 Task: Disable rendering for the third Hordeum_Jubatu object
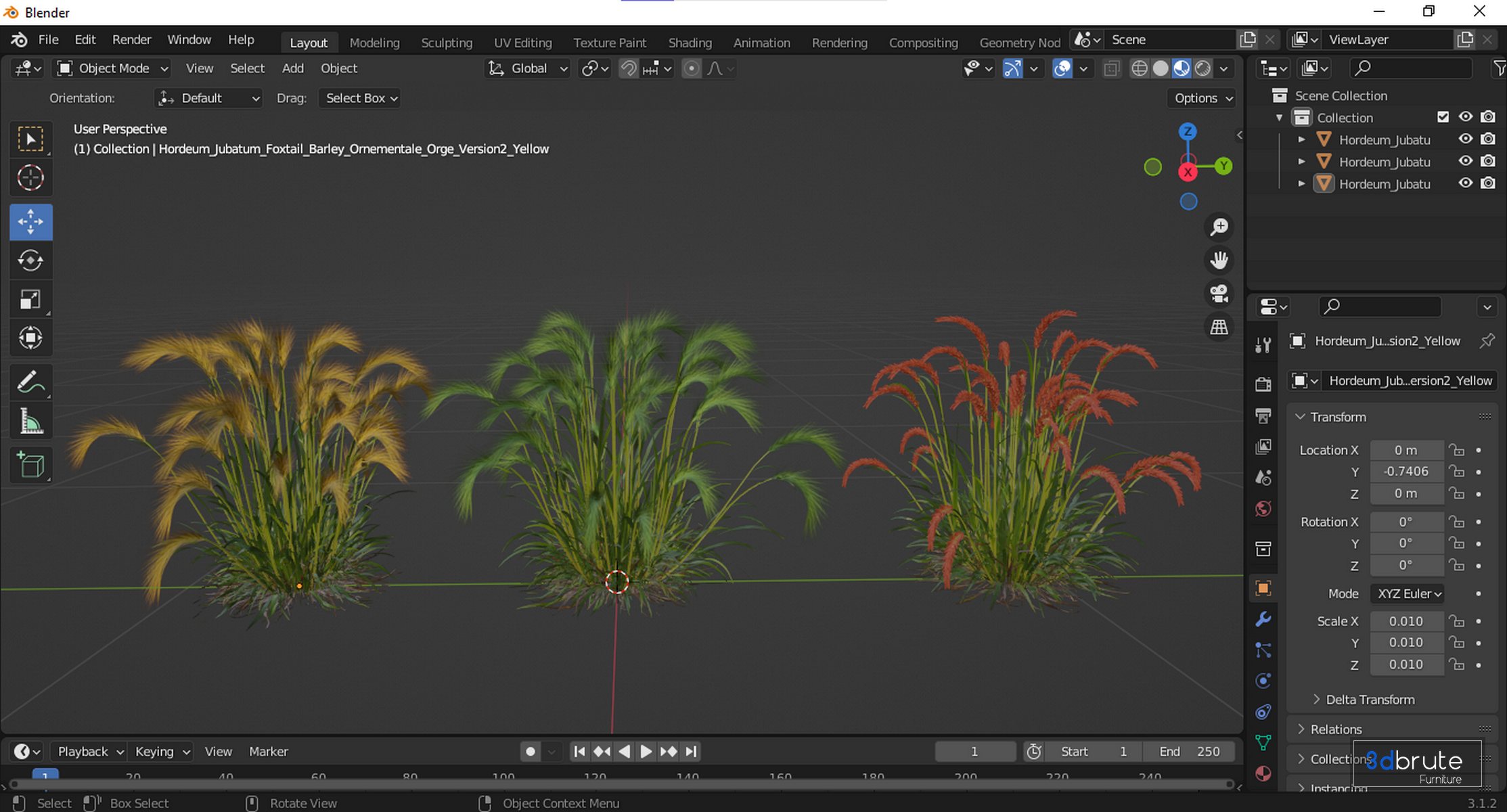(1487, 183)
